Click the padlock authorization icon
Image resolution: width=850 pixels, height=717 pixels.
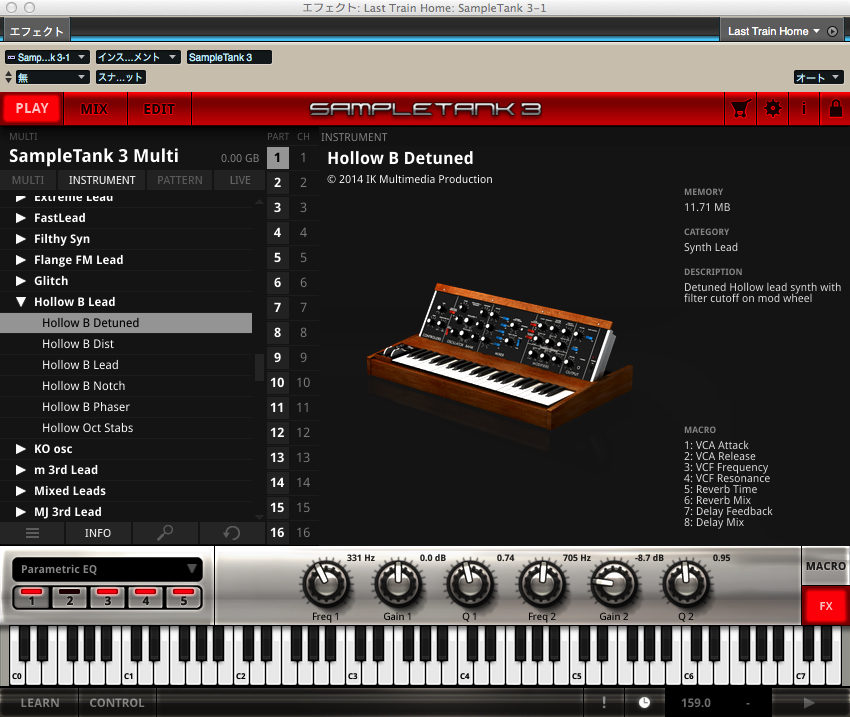point(835,109)
